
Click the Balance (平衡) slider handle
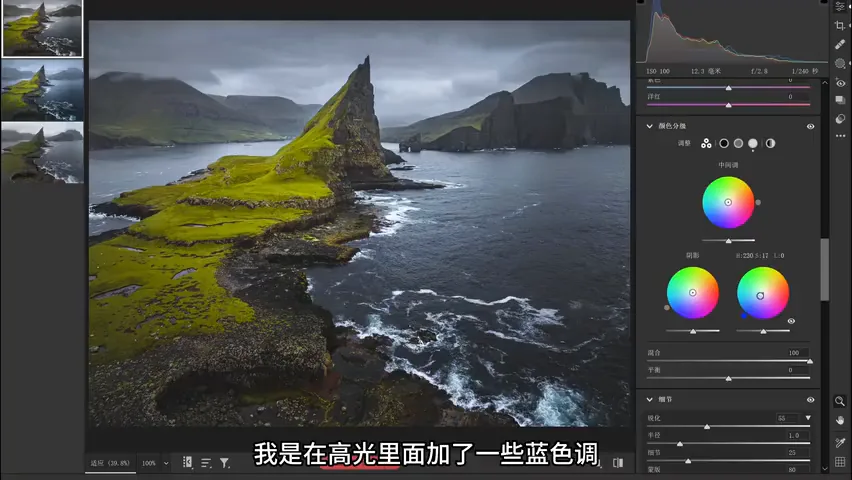click(x=729, y=378)
